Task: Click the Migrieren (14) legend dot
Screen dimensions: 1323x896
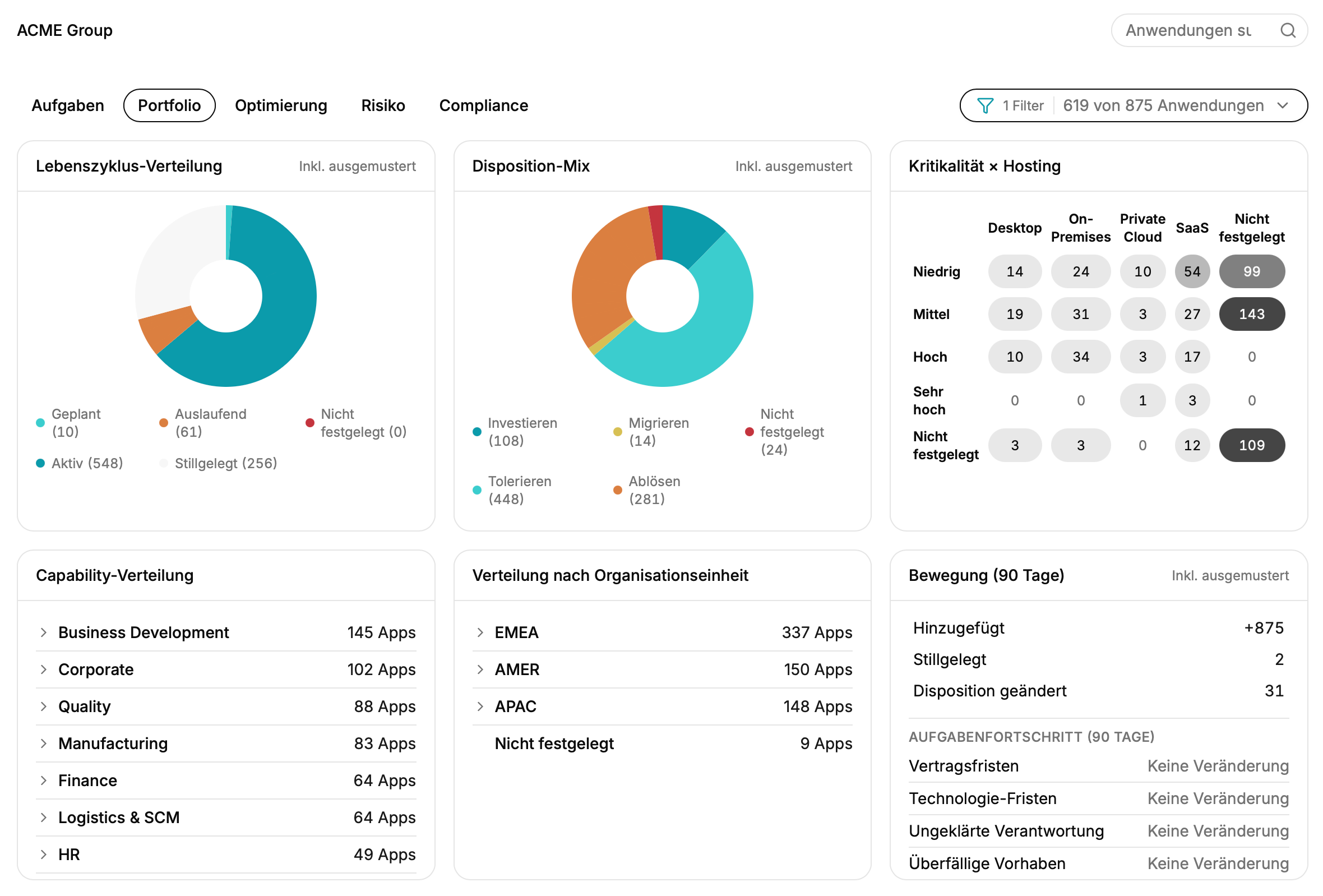Action: [618, 432]
